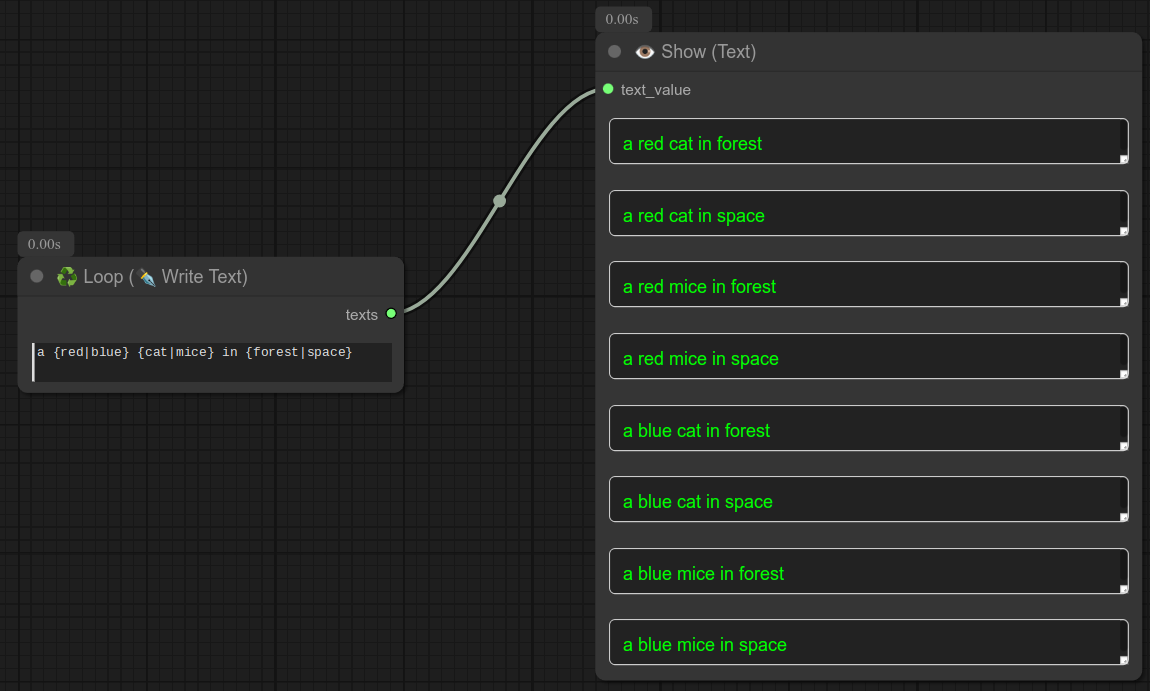Click the template text input on the Loop node
This screenshot has width=1150, height=691.
tap(210, 362)
